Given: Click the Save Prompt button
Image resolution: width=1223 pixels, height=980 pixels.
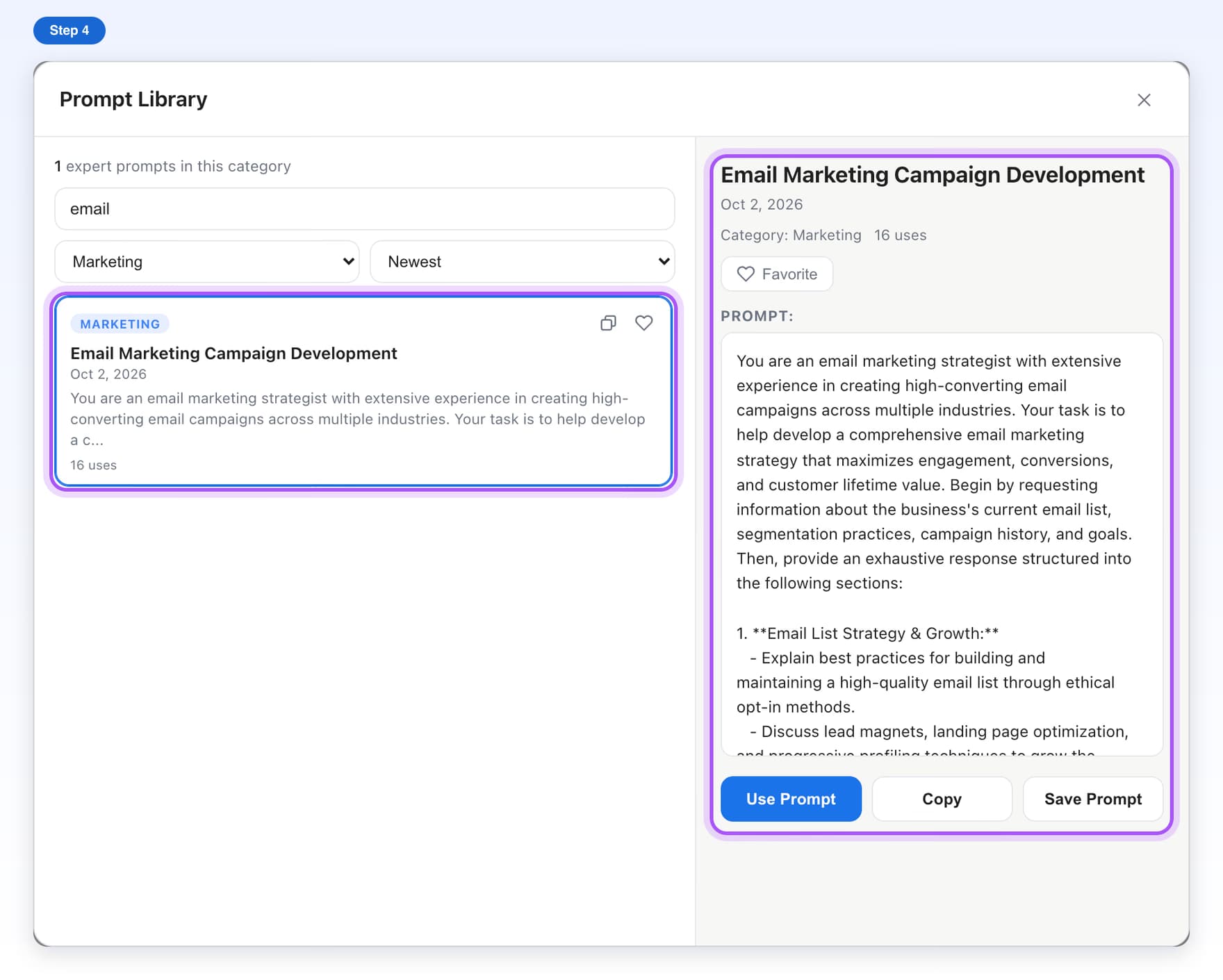Looking at the screenshot, I should pos(1093,799).
